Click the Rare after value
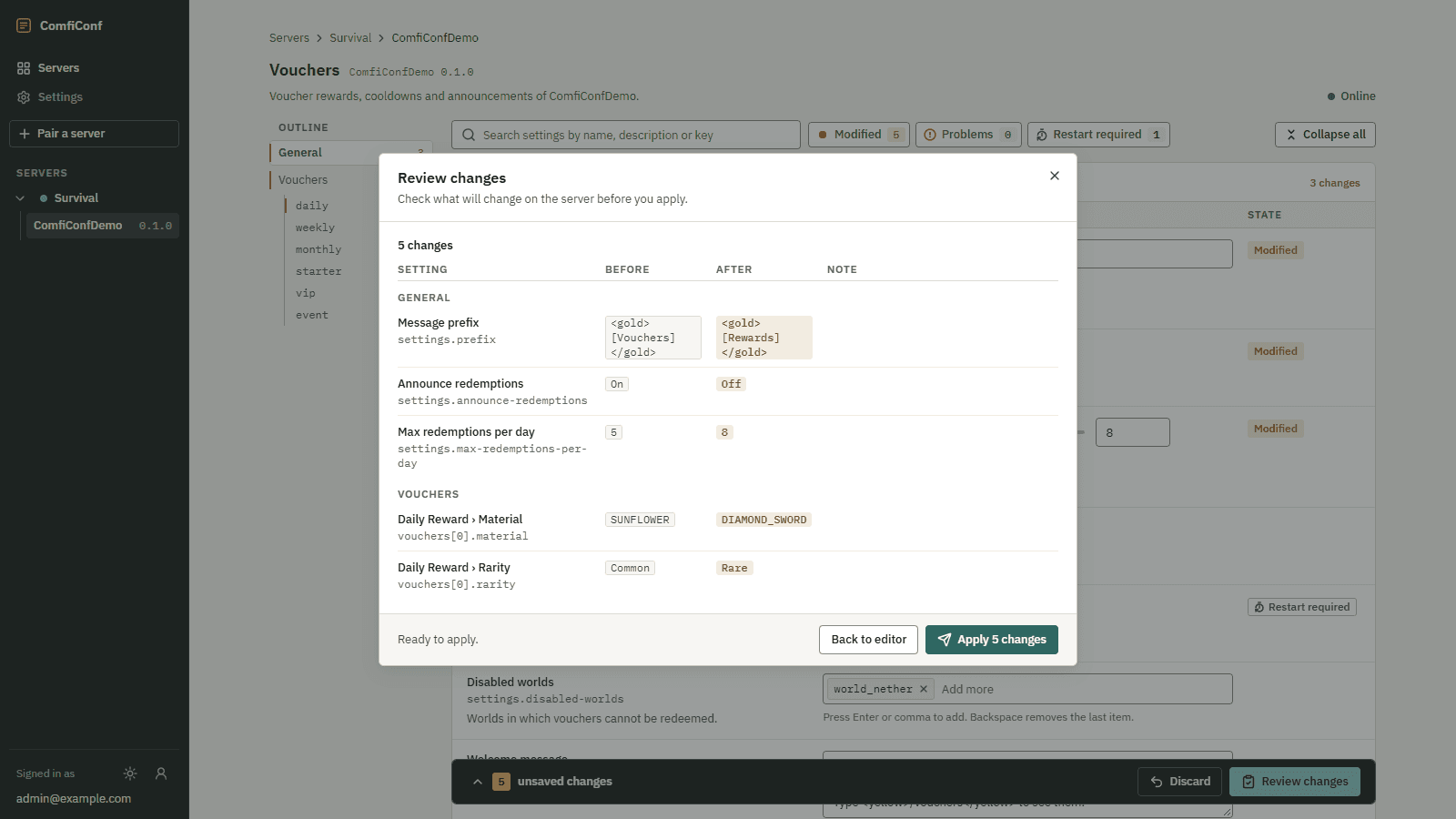Screen dimensions: 1456x819 click(734, 568)
